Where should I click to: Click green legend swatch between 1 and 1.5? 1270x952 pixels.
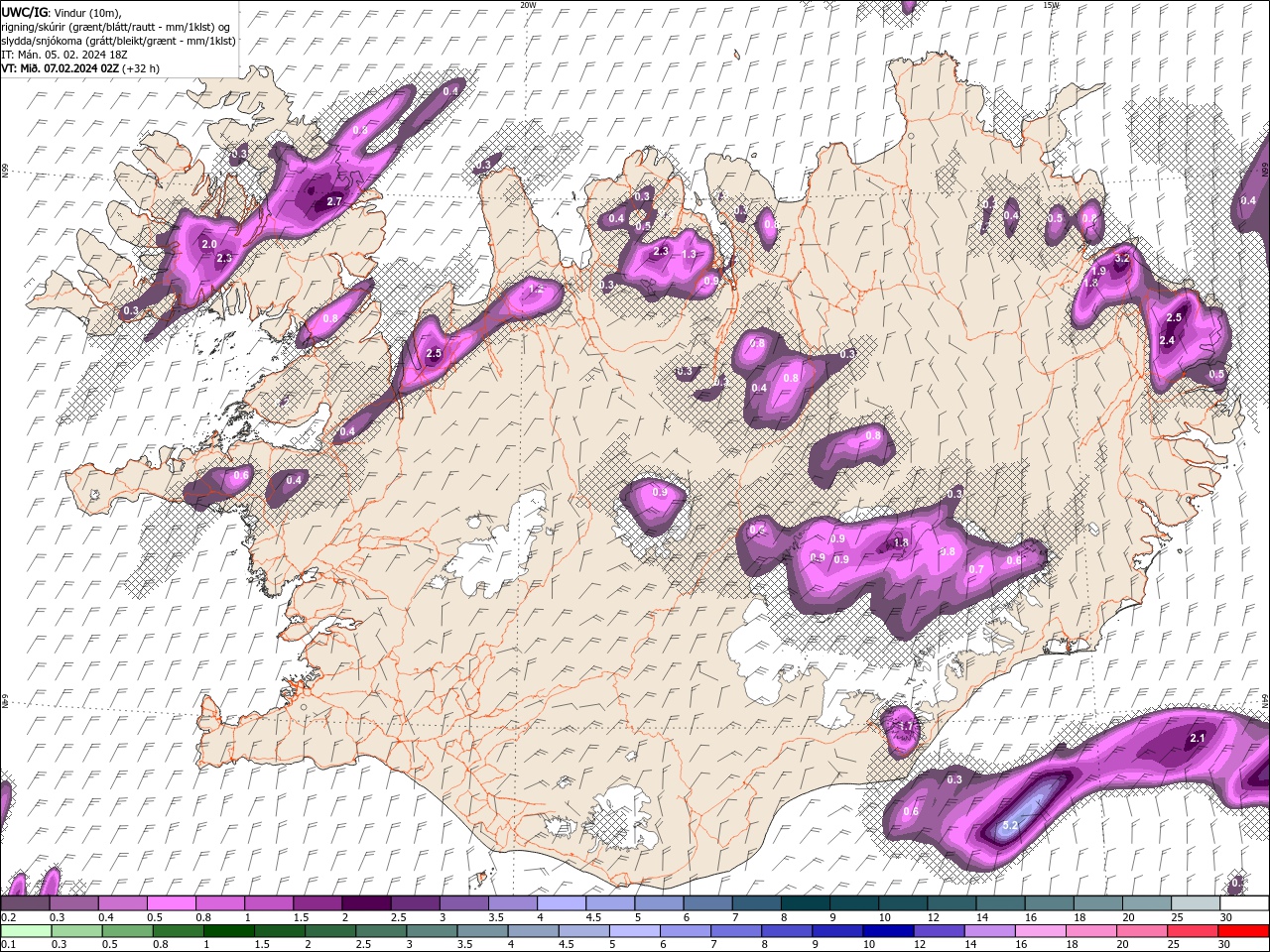[228, 931]
